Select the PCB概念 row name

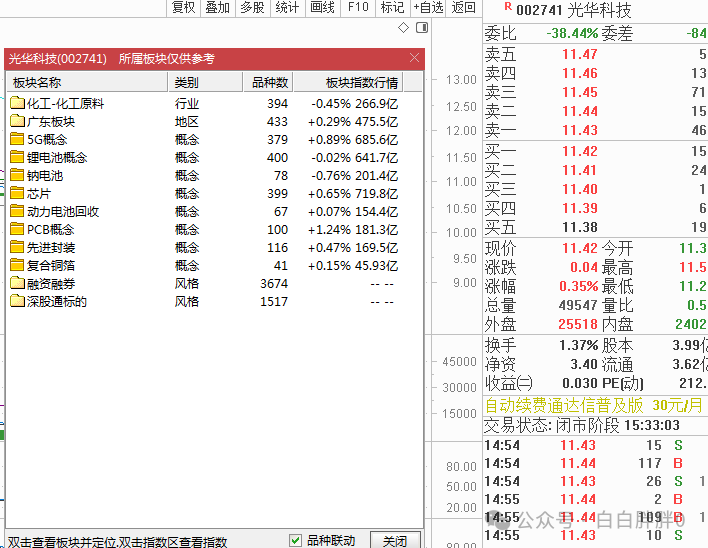click(x=51, y=229)
